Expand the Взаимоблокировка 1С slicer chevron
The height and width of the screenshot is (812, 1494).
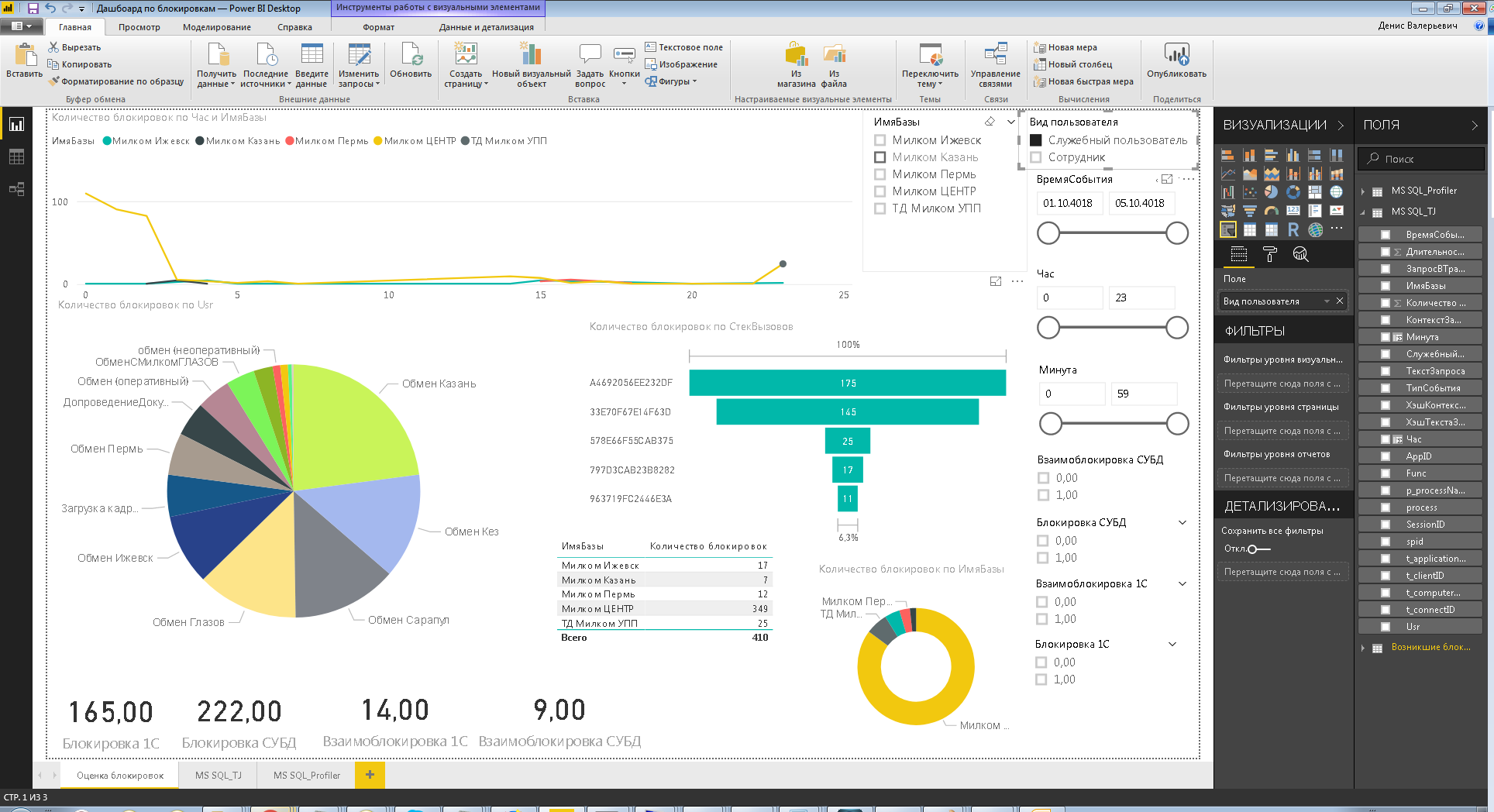[x=1182, y=583]
